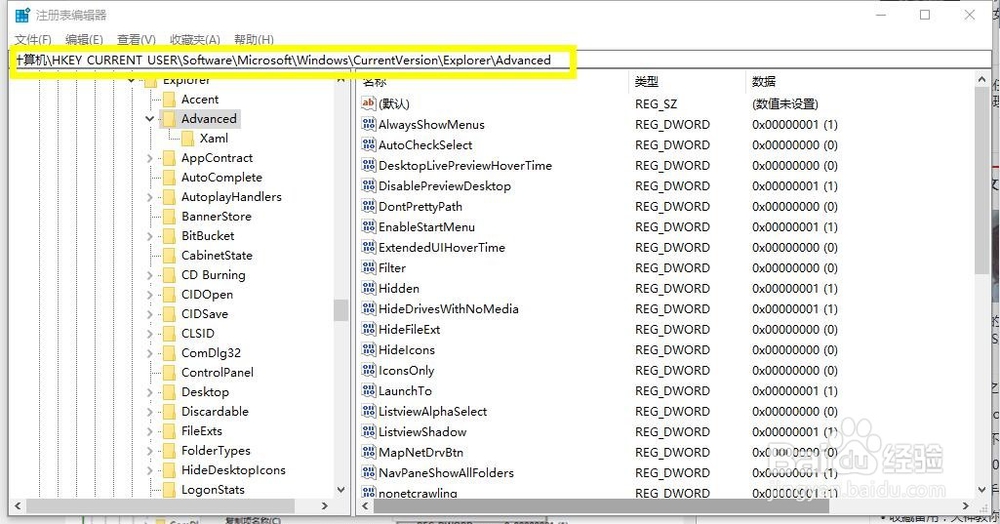Click the REG_SZ type cell
1000x524 pixels.
click(656, 104)
